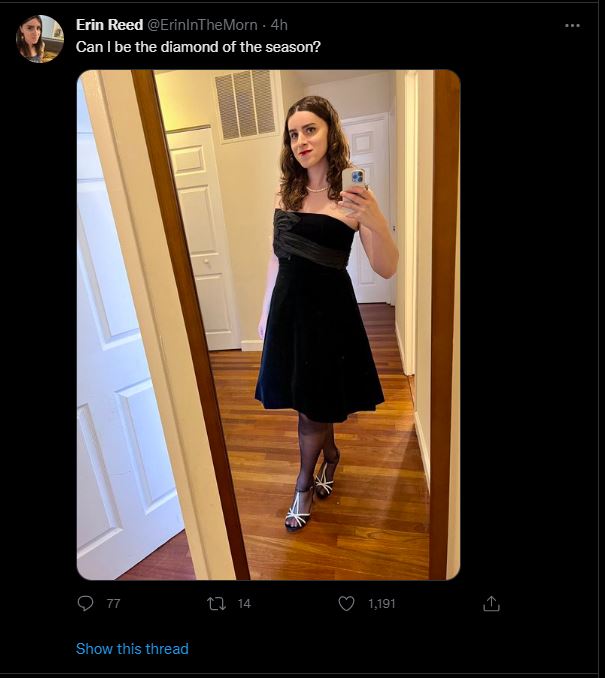
Task: Click the 4h timestamp
Action: coord(279,25)
